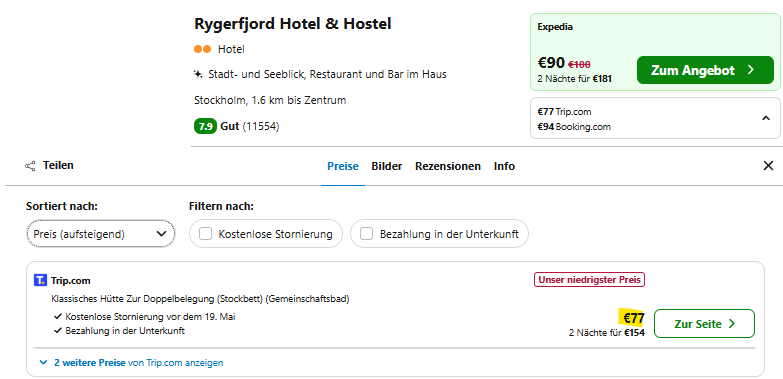
Task: Switch to the Bilder tab
Action: pos(387,166)
